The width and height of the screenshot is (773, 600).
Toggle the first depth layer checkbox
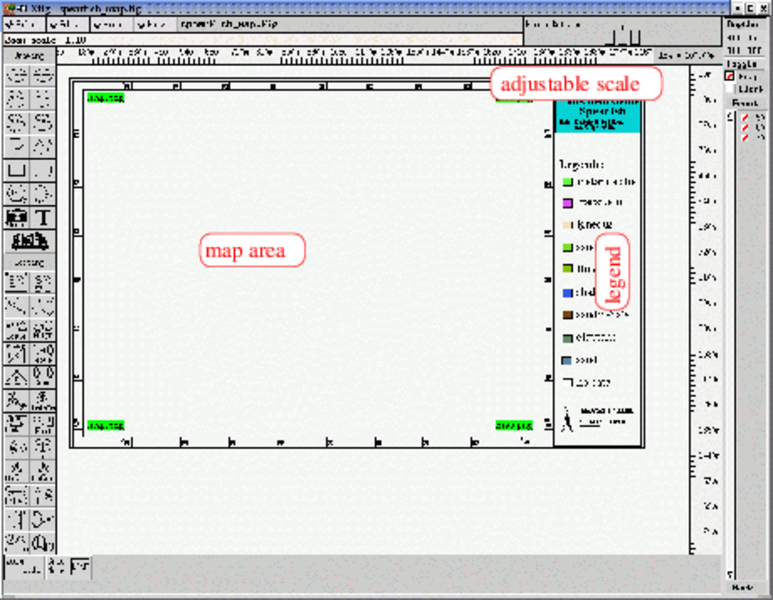point(745,117)
